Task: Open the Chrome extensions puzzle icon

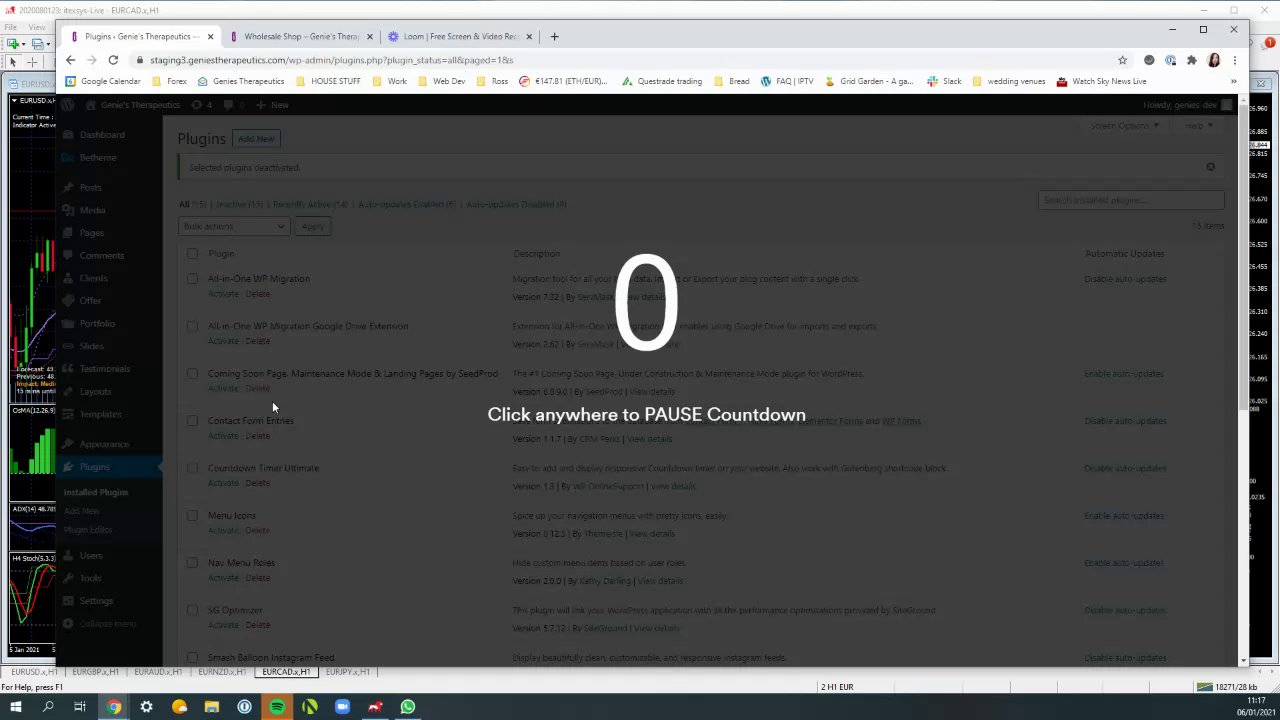Action: tap(1191, 60)
